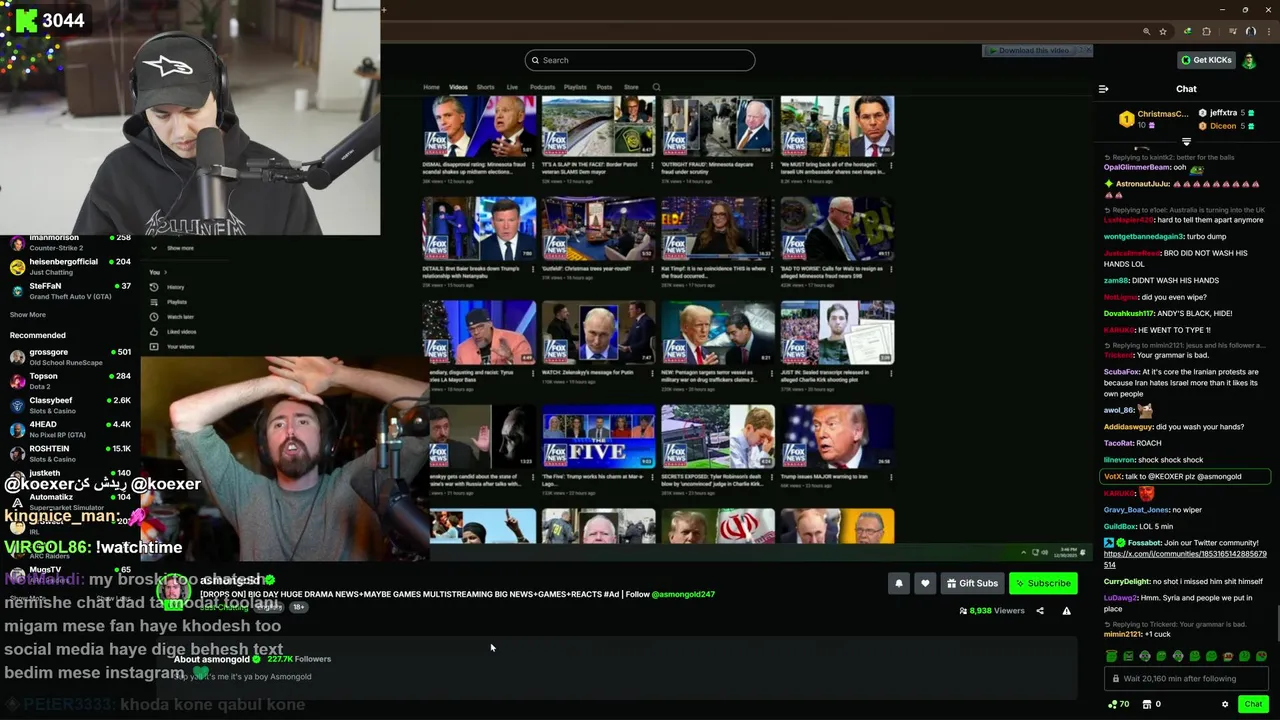
Task: Click the 18+ tag under title
Action: click(x=299, y=607)
